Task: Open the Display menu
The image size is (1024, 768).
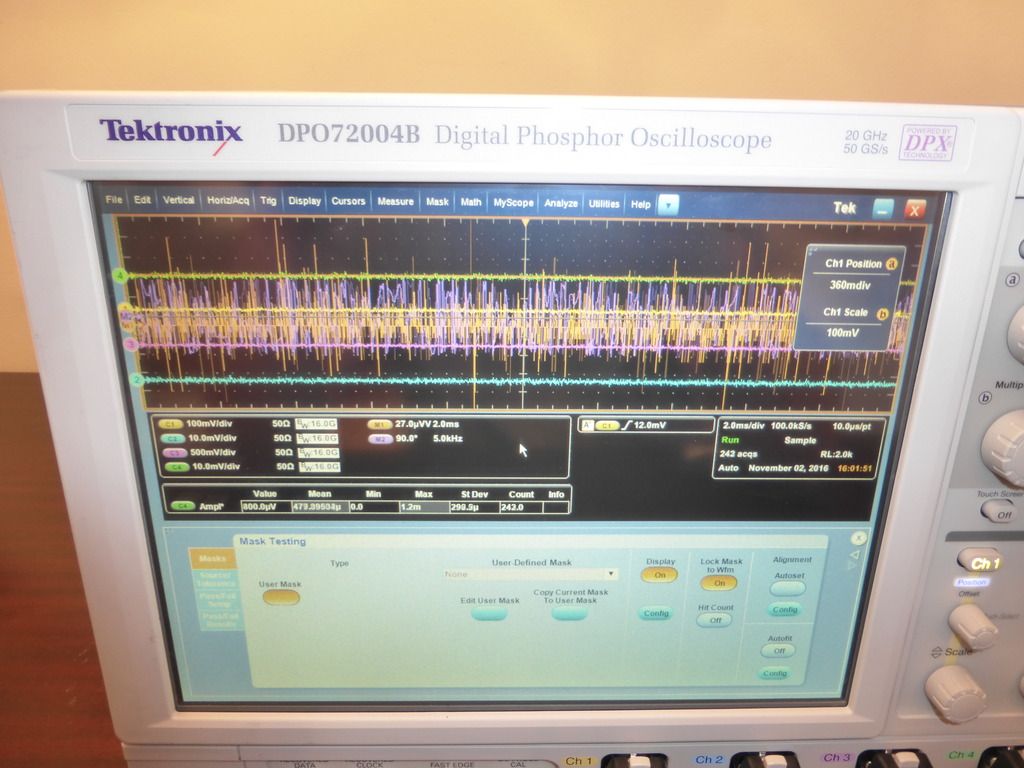Action: click(x=305, y=201)
